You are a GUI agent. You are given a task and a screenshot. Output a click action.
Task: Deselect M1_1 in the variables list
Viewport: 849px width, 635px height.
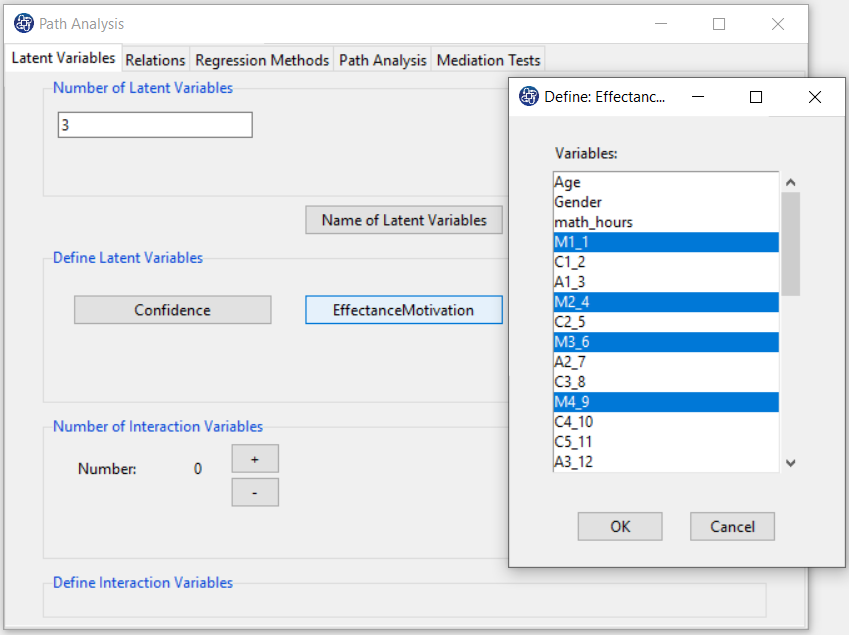(x=666, y=243)
